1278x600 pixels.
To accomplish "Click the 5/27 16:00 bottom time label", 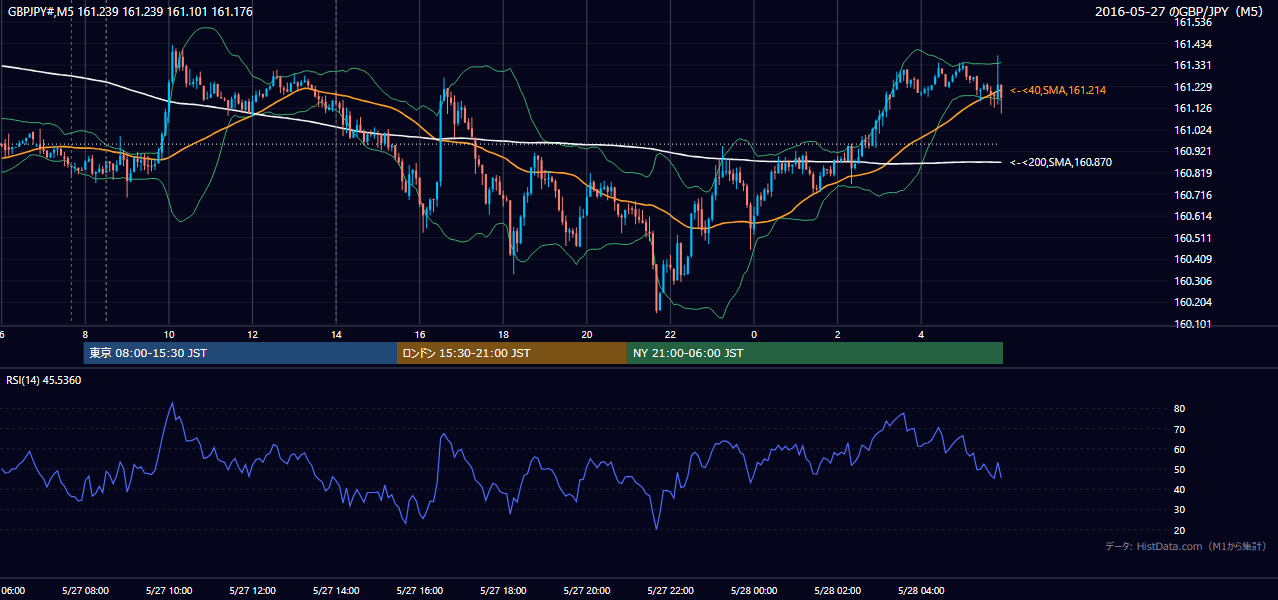I will click(420, 590).
